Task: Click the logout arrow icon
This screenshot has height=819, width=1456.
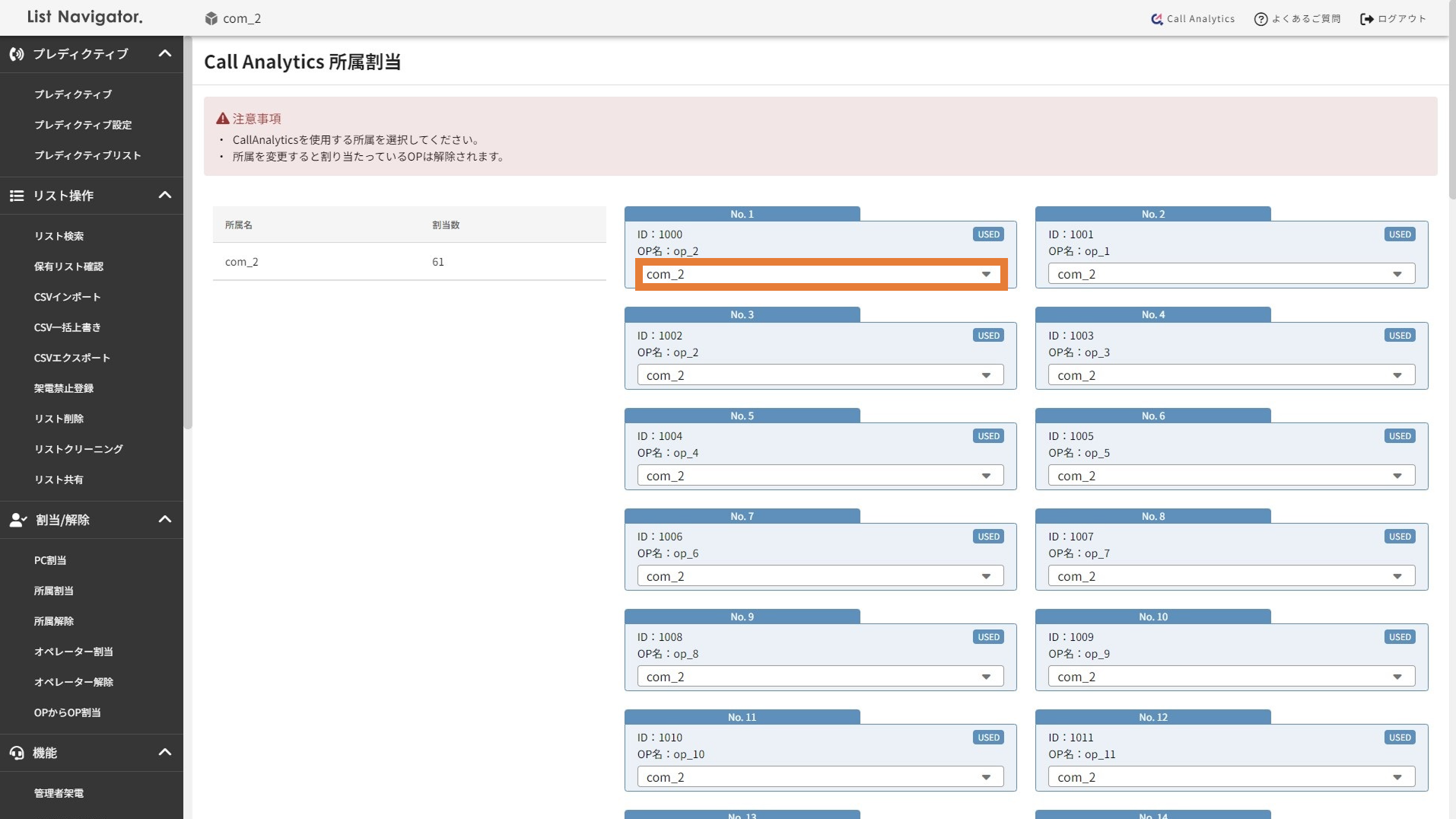Action: pyautogui.click(x=1366, y=19)
